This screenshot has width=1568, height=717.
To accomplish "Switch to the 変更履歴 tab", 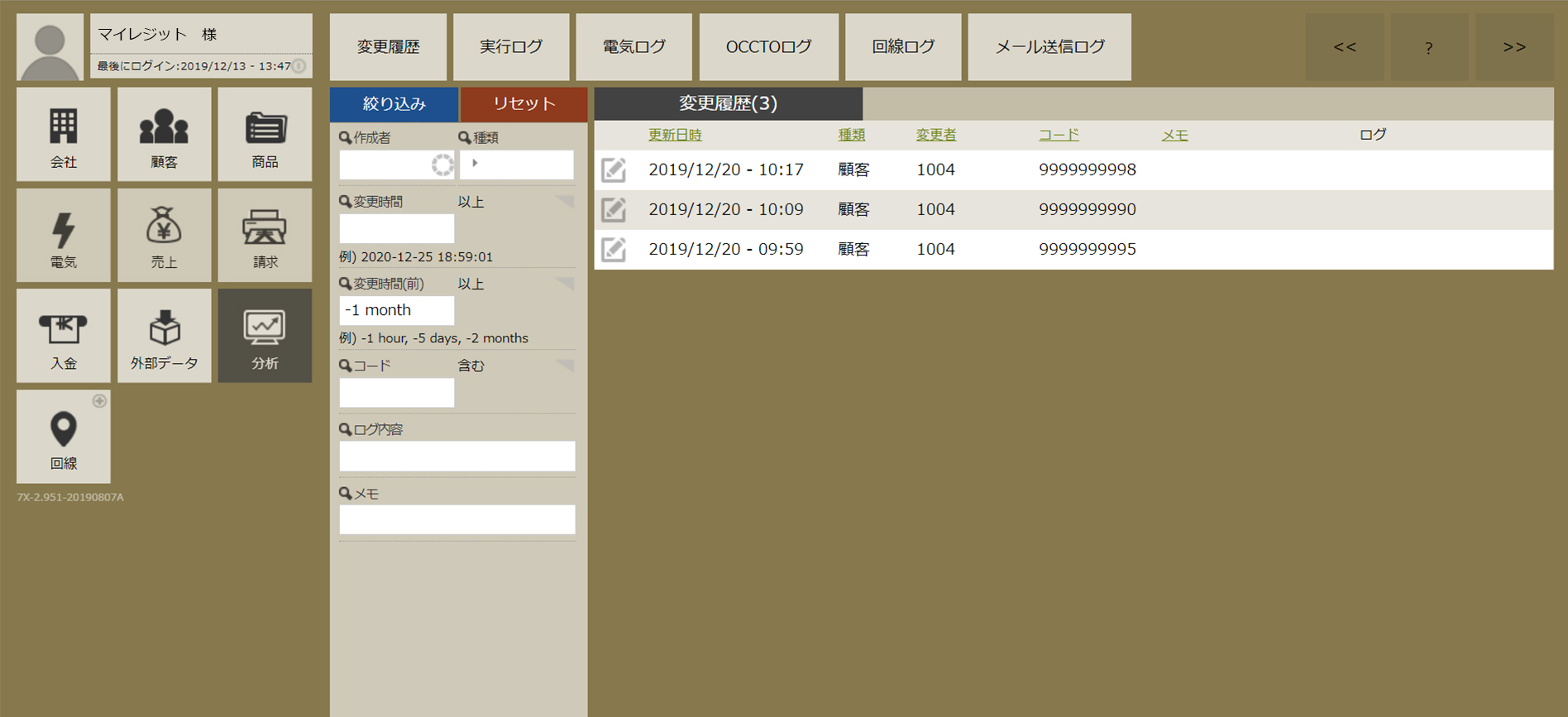I will [x=388, y=47].
